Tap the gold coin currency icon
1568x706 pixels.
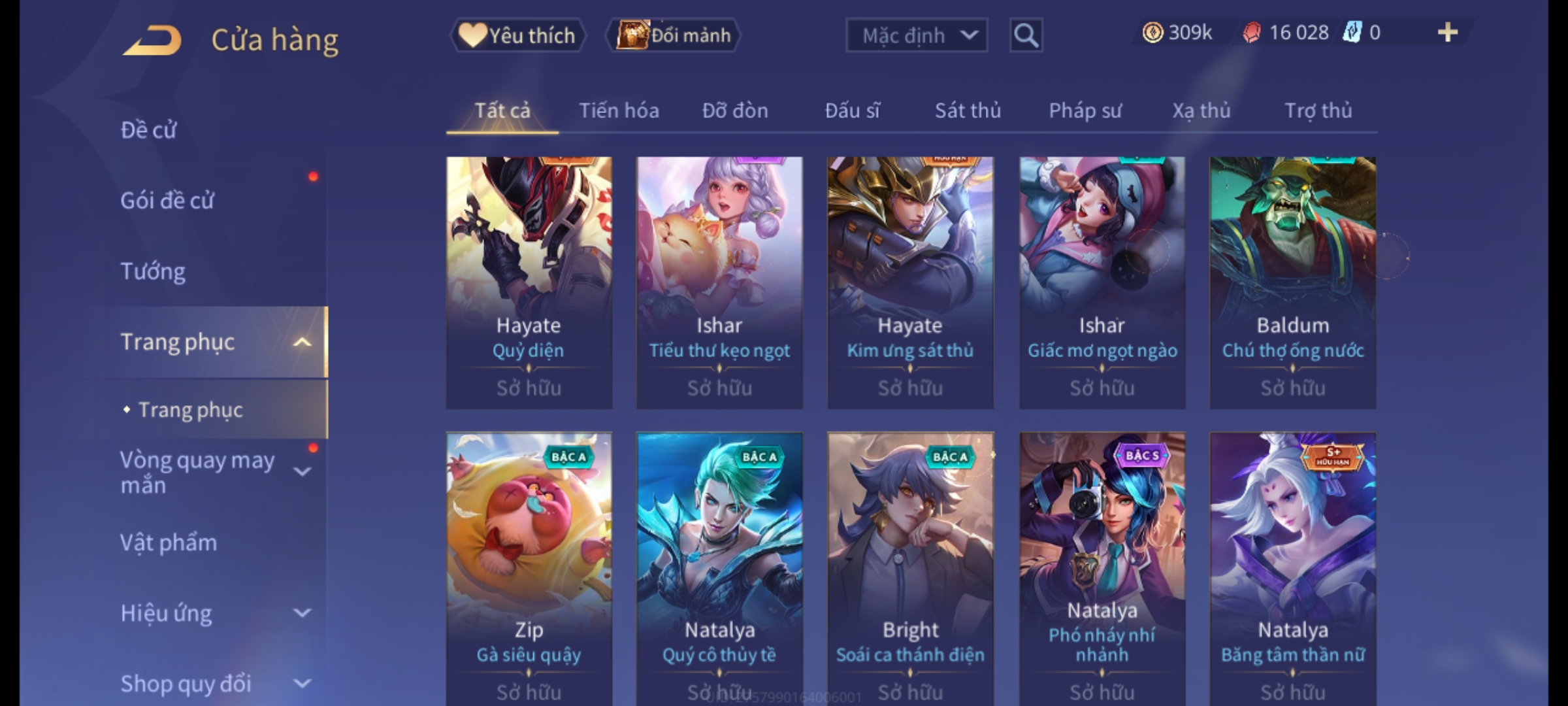click(x=1152, y=33)
